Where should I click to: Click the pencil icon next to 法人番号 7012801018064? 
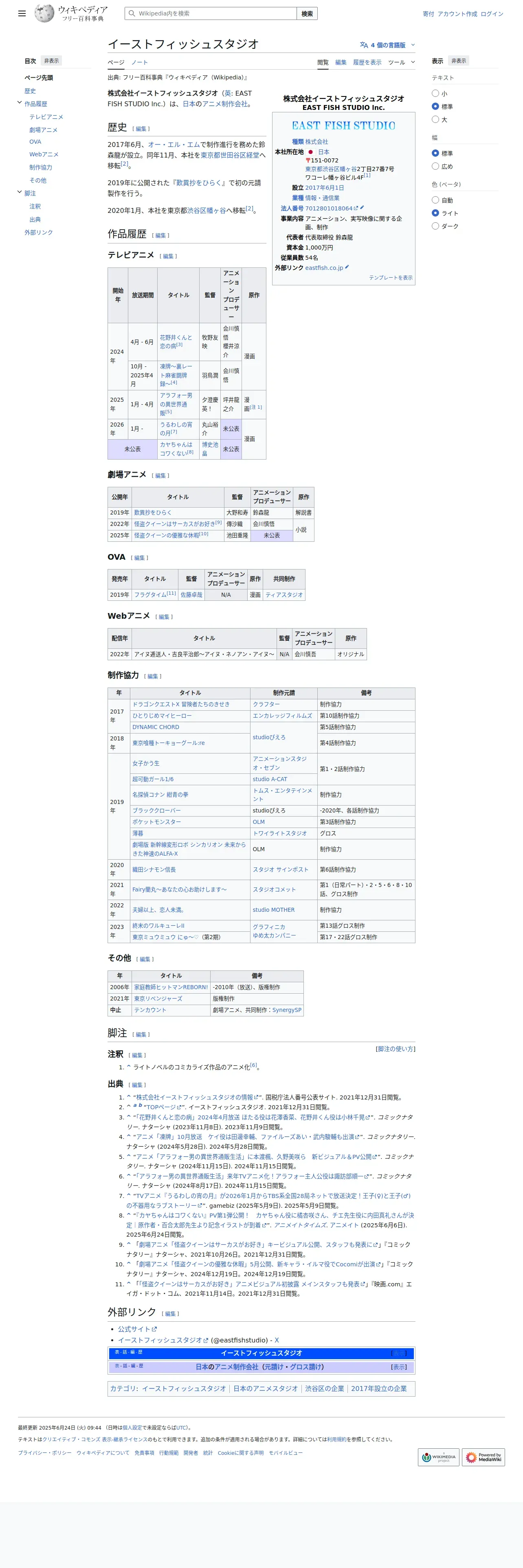click(x=362, y=208)
